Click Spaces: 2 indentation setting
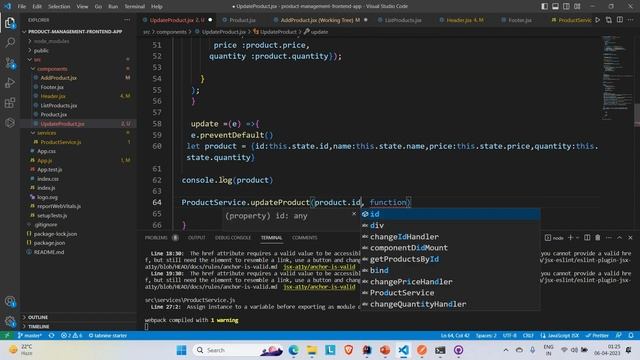 pos(486,336)
